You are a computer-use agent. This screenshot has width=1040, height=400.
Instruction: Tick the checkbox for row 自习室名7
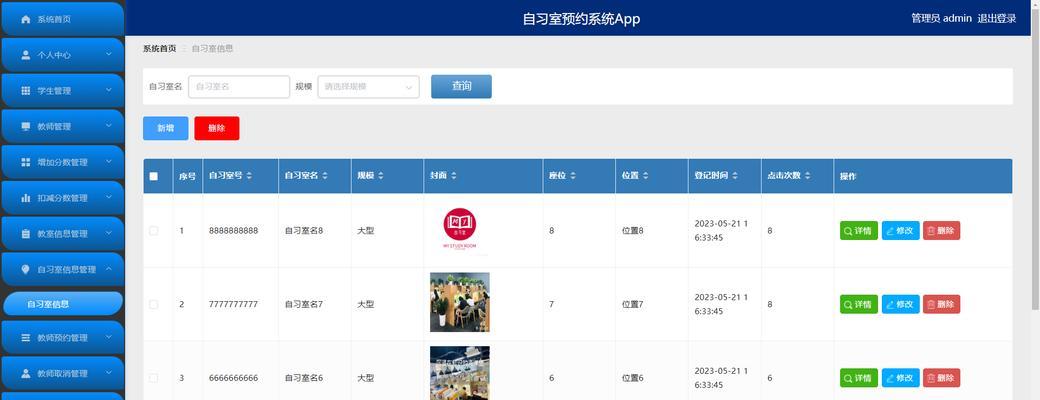coord(154,304)
